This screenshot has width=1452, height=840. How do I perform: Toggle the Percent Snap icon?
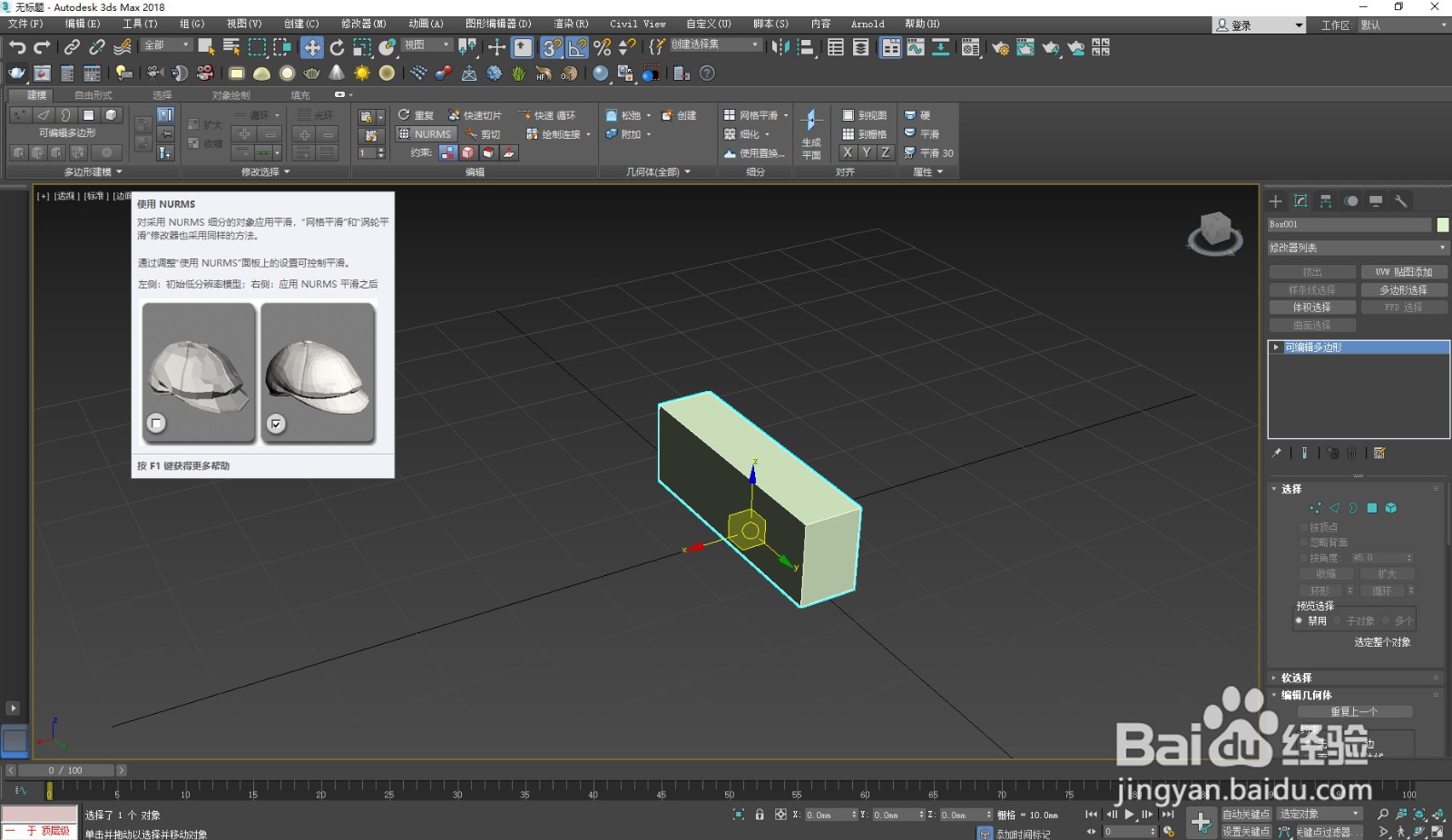click(602, 47)
